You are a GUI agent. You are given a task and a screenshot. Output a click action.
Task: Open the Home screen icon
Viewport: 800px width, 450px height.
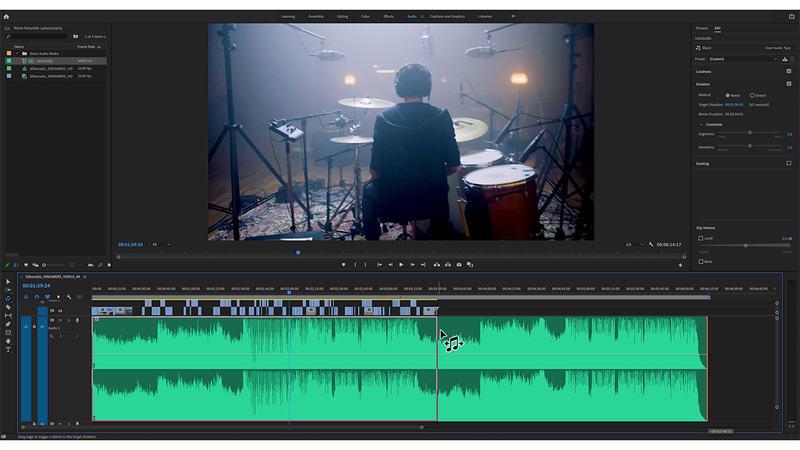click(x=6, y=16)
